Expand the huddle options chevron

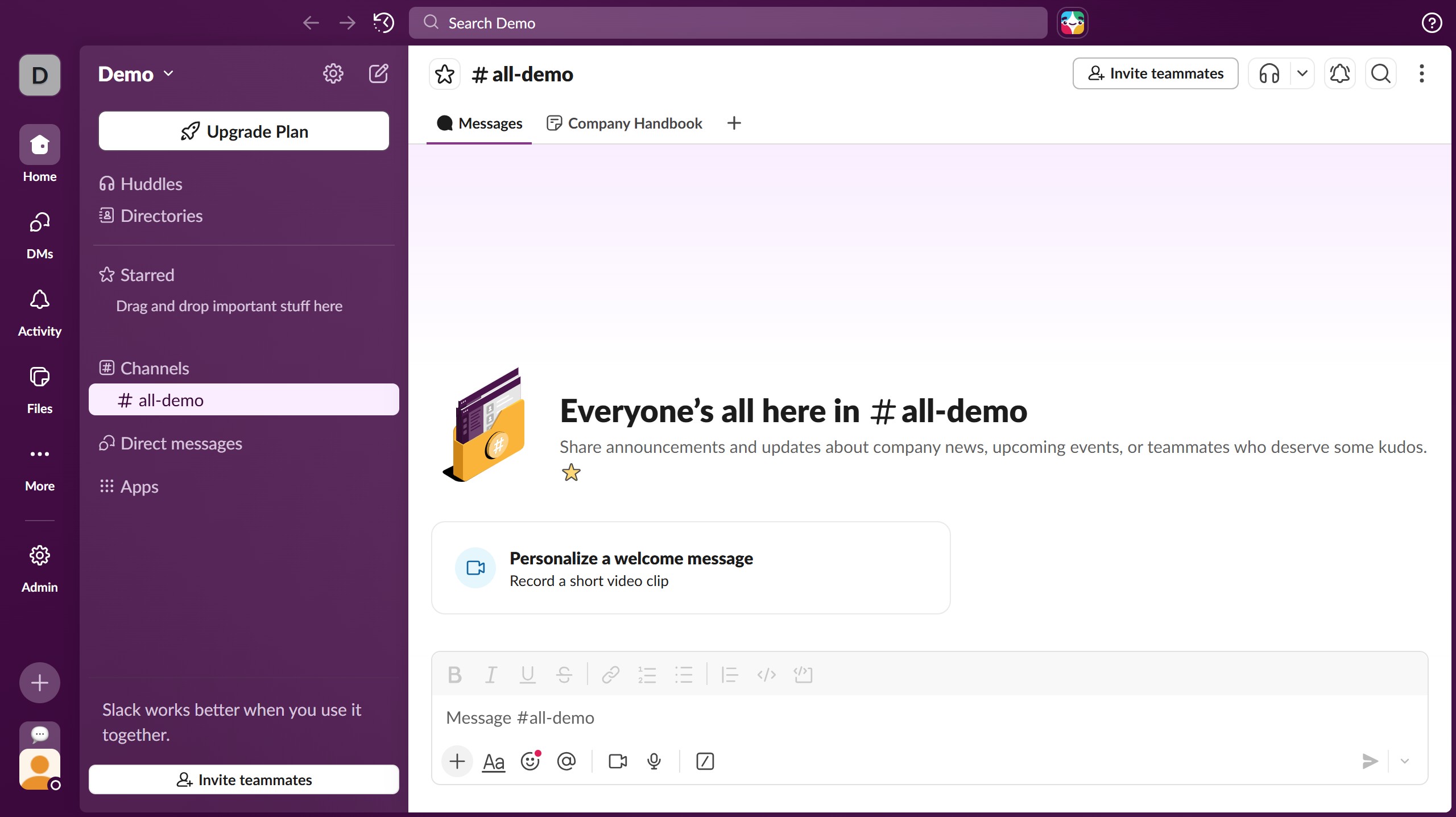(1302, 73)
